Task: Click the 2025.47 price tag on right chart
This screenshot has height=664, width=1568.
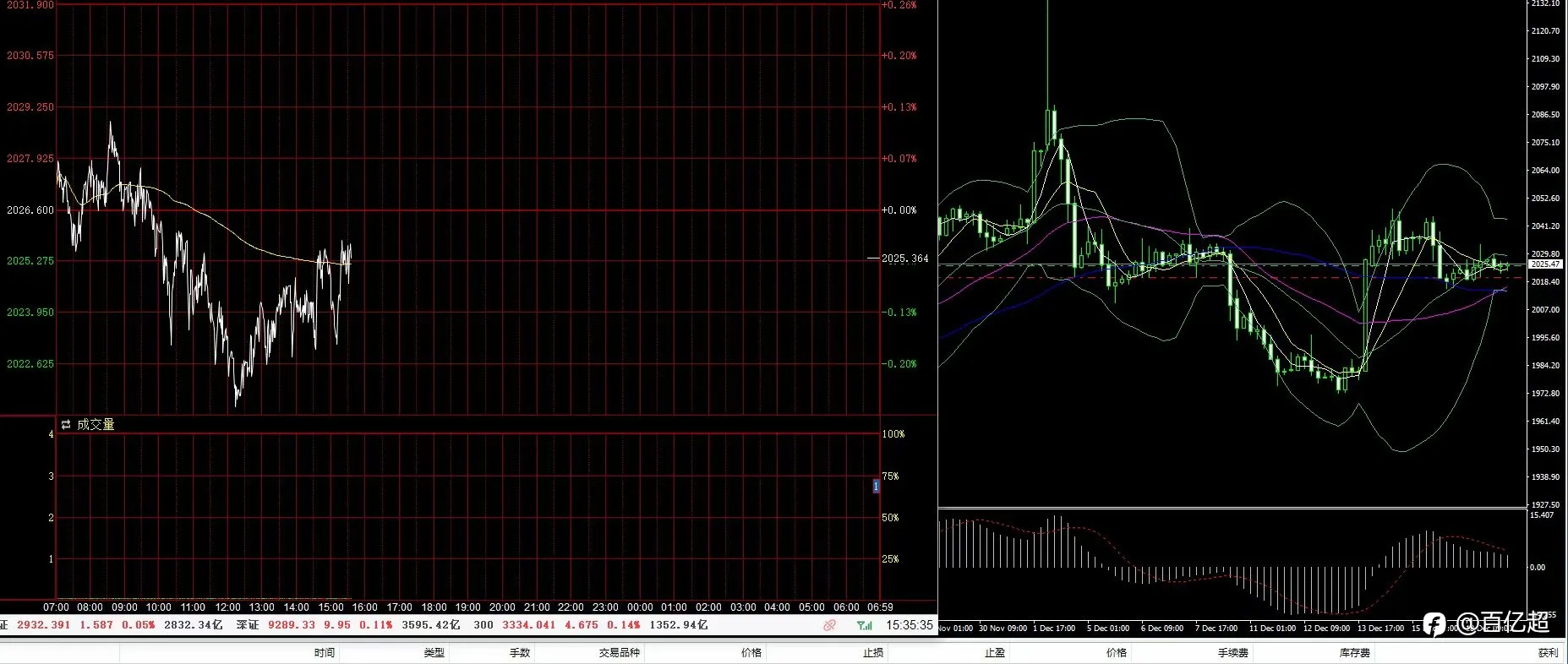Action: click(x=1546, y=264)
